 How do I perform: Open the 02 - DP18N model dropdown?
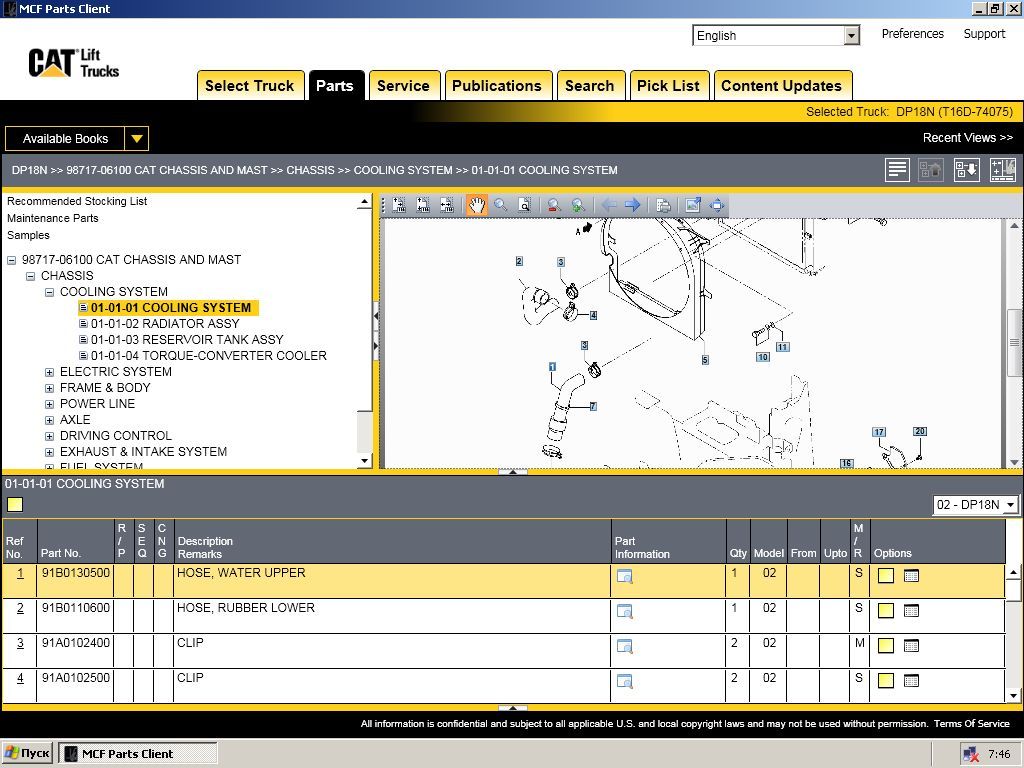pos(976,505)
